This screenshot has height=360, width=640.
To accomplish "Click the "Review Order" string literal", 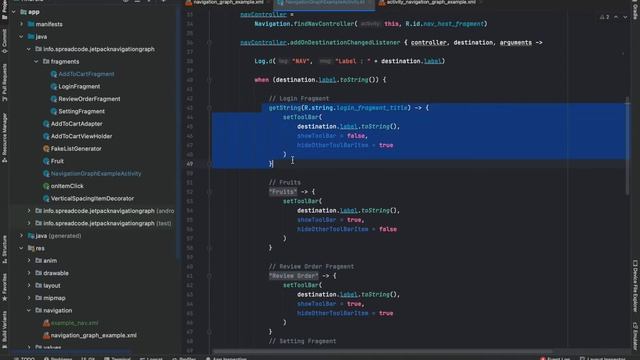I will click(x=293, y=276).
